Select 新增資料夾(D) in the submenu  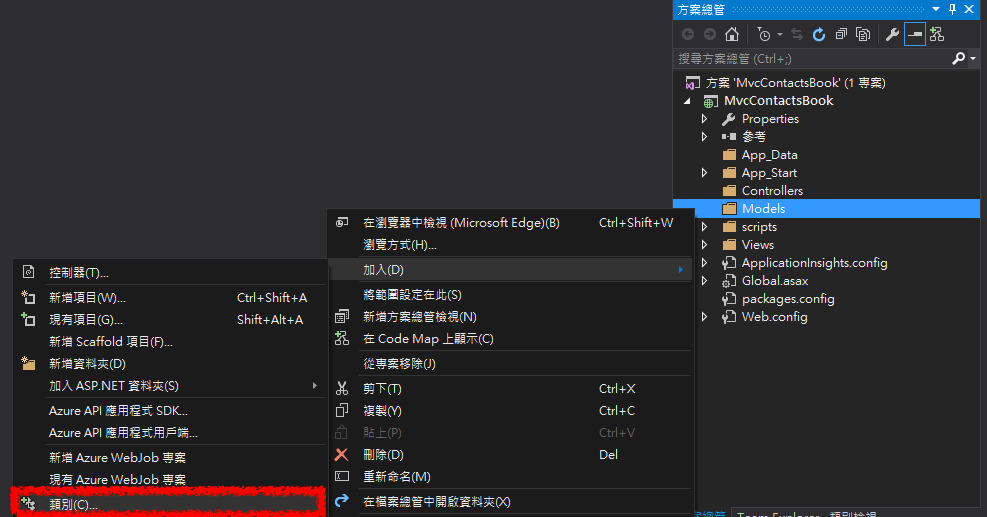pos(87,364)
